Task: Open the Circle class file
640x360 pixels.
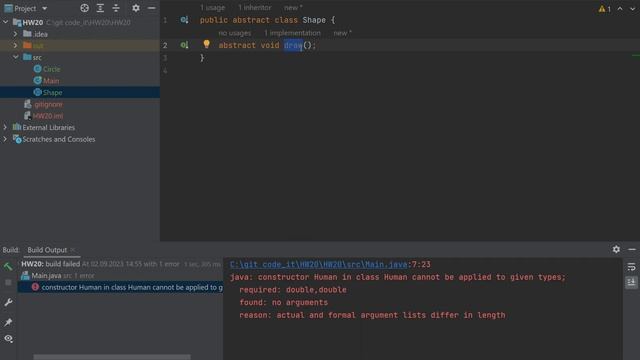Action: [51, 69]
